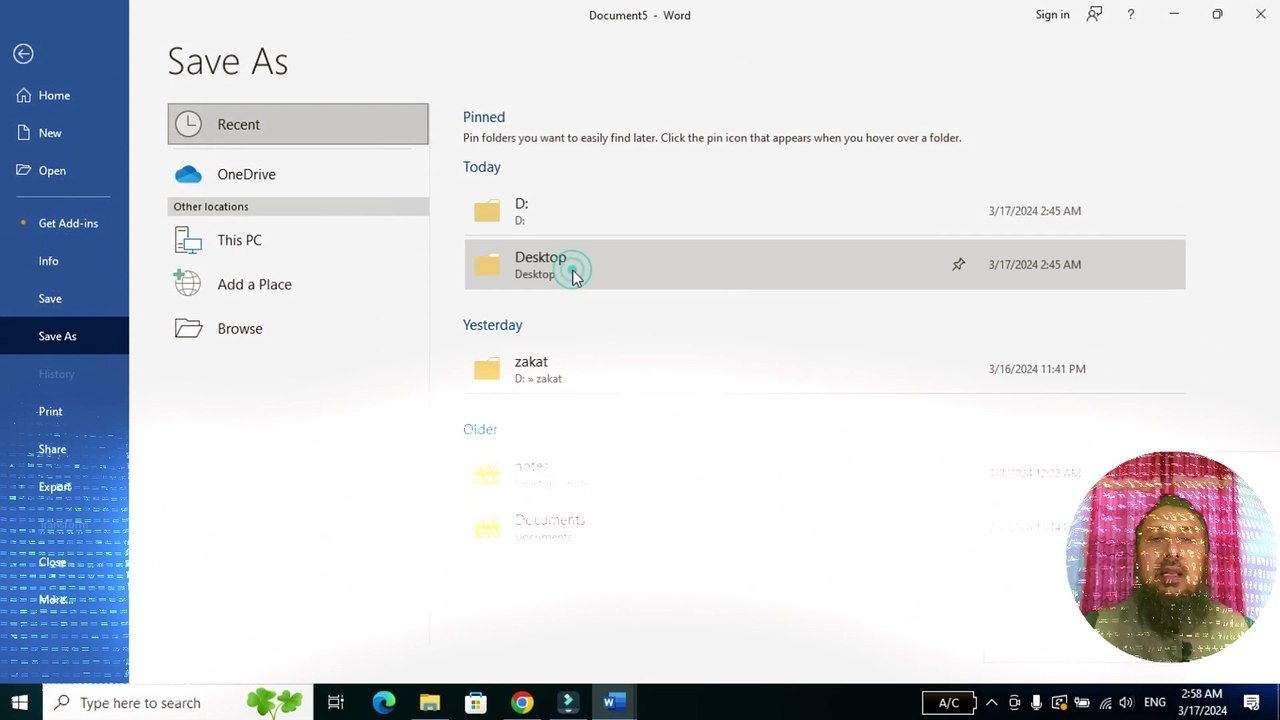The height and width of the screenshot is (720, 1280).
Task: Click the volume speaker tray icon
Action: [1127, 703]
